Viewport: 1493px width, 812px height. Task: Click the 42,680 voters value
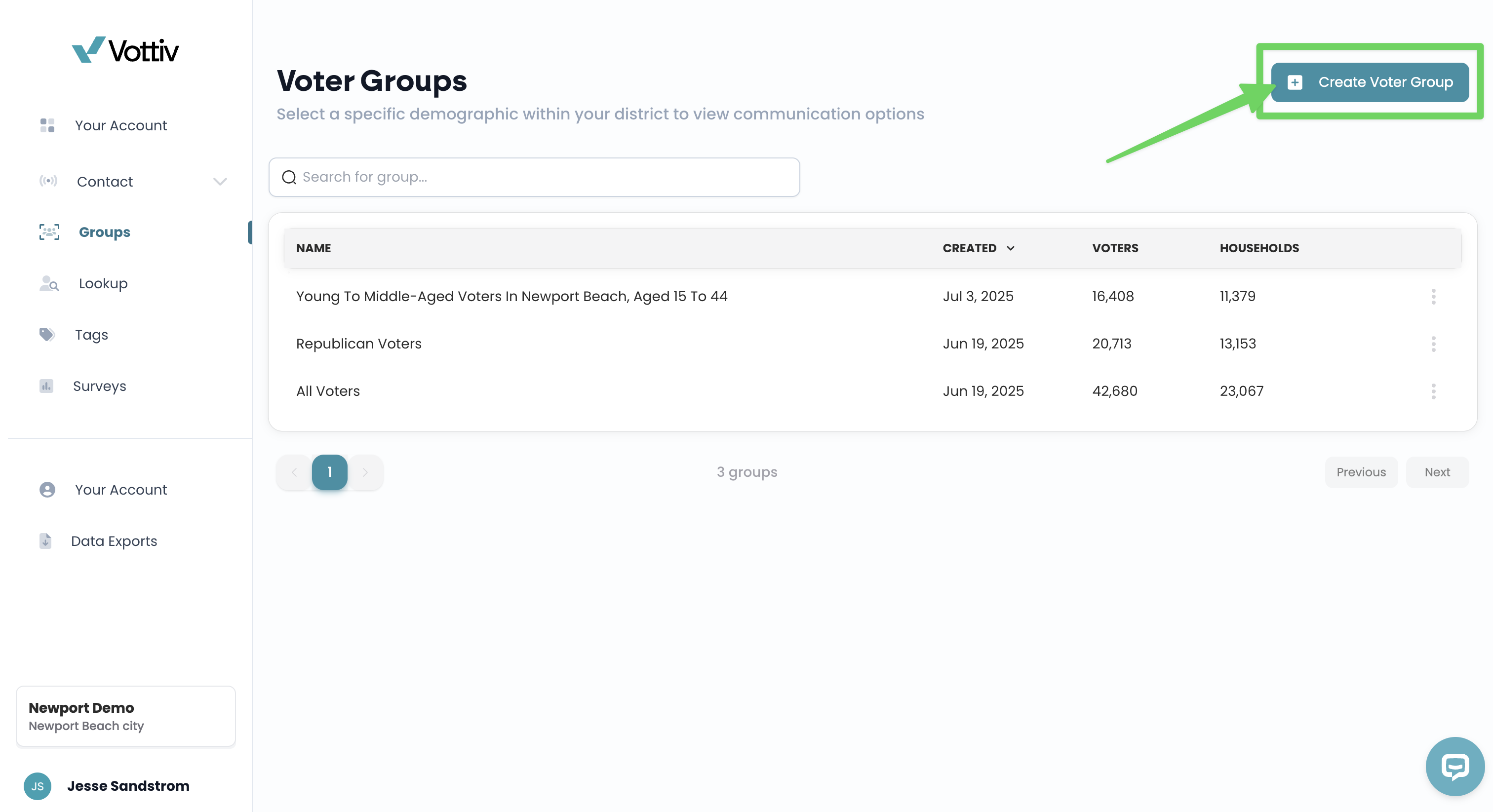coord(1114,391)
